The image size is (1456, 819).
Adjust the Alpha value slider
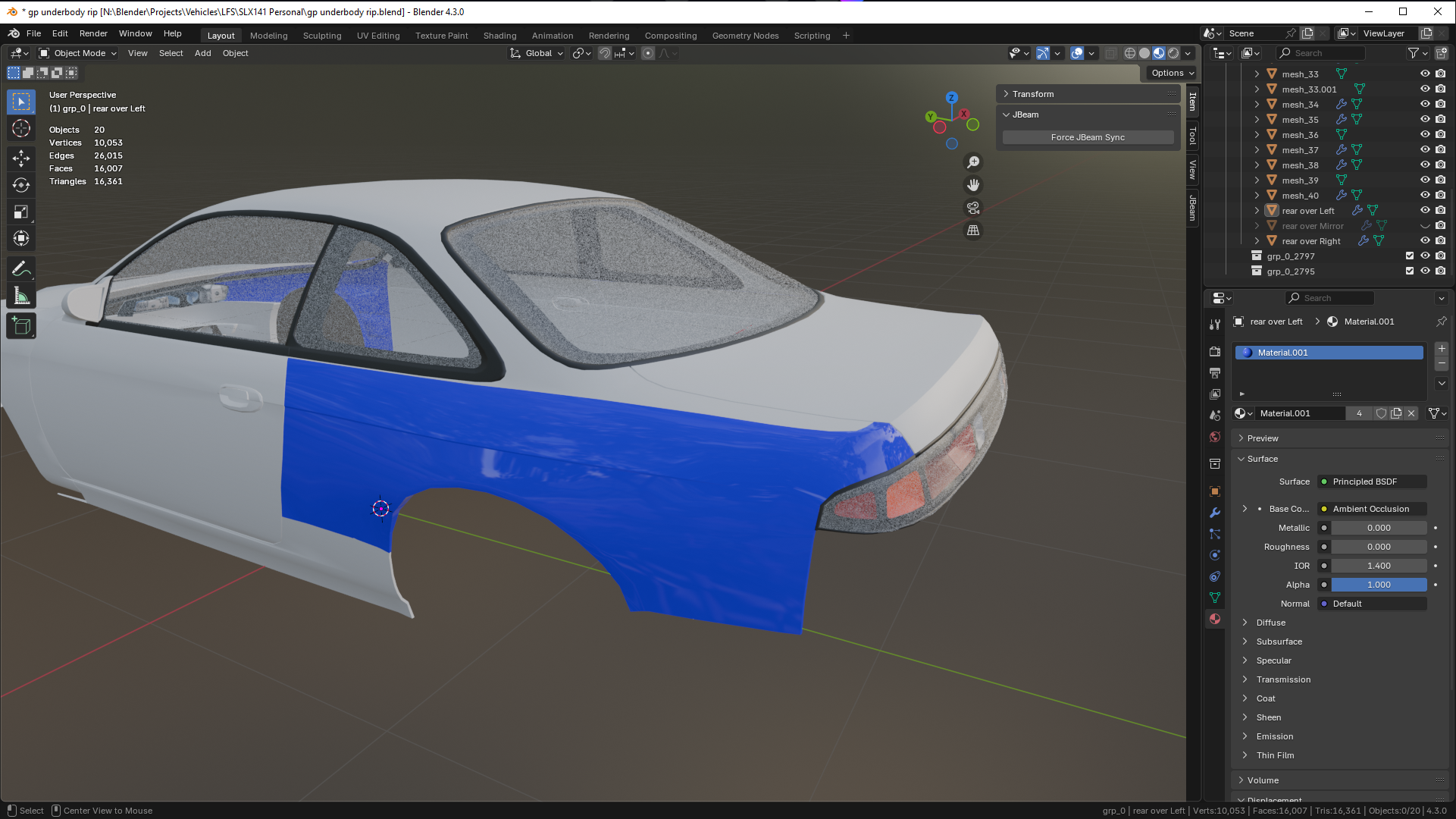(1379, 585)
